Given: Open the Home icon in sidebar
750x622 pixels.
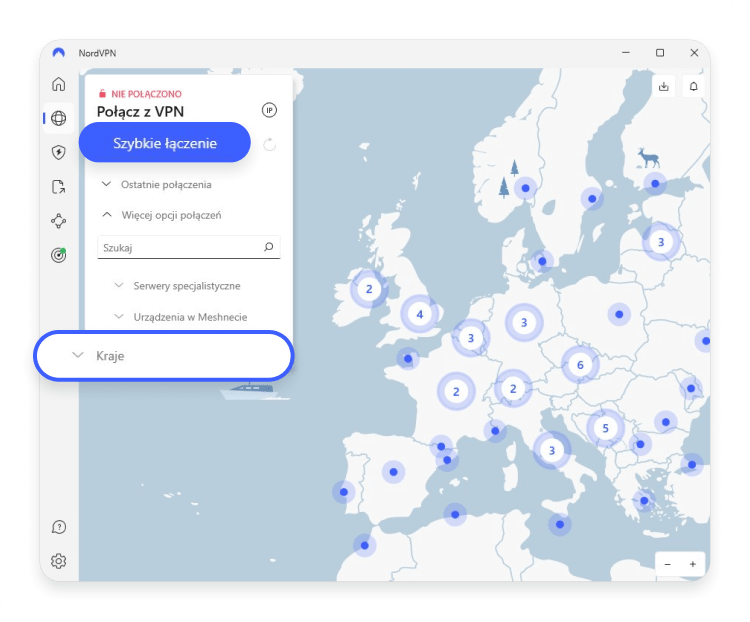Looking at the screenshot, I should [58, 84].
